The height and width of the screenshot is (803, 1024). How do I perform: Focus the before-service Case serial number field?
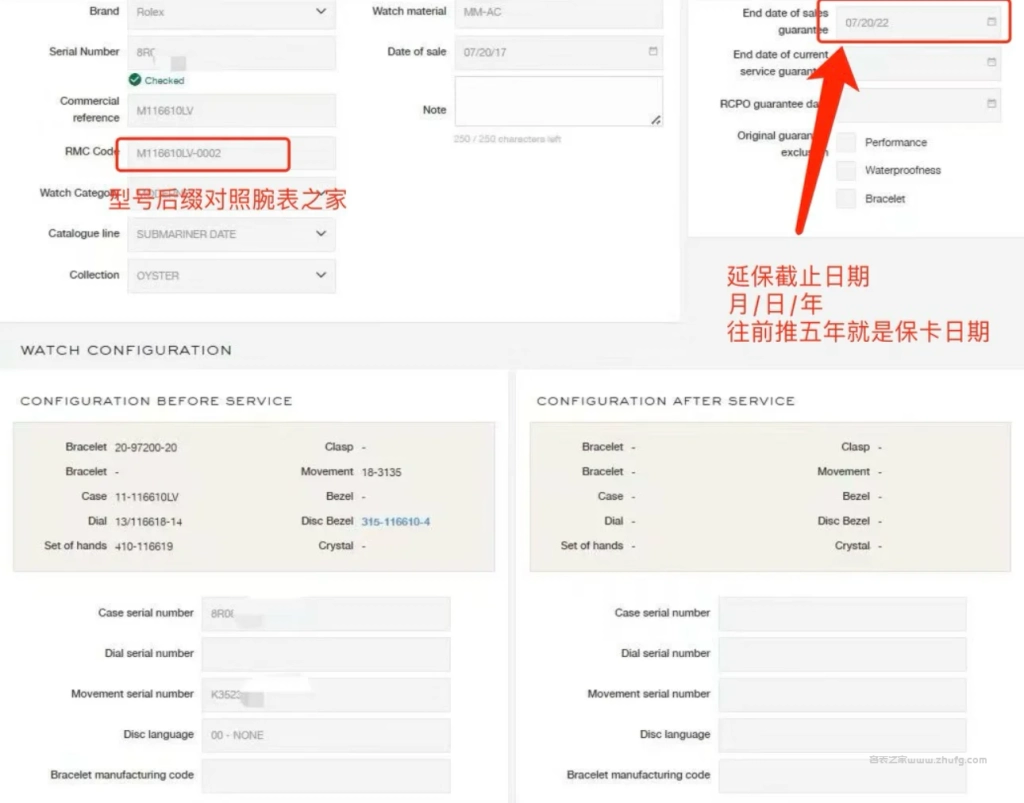[x=325, y=614]
